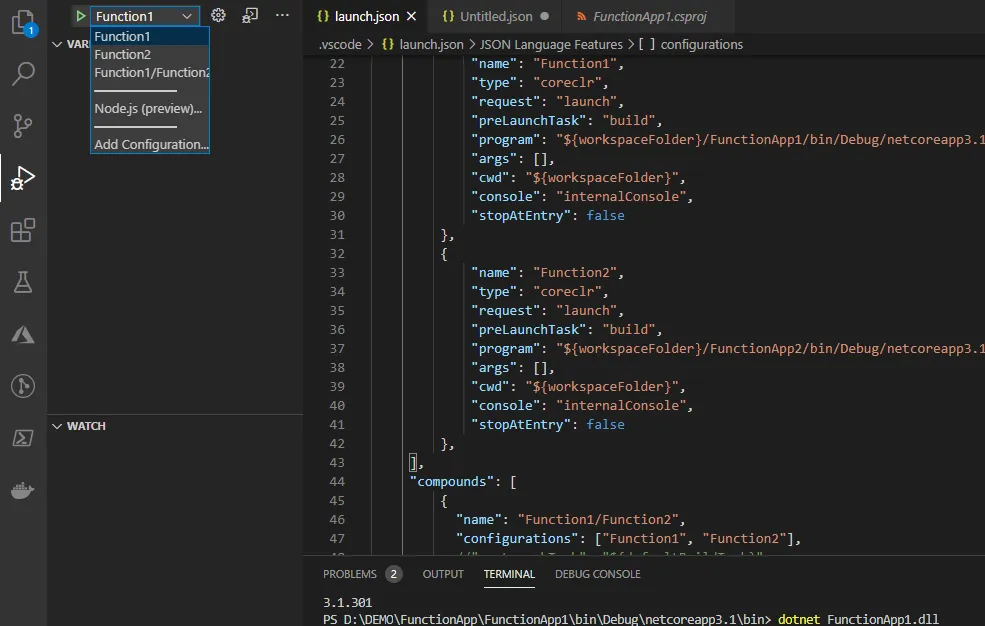The width and height of the screenshot is (985, 626).
Task: Click Add Configuration... in dropdown
Action: click(150, 145)
